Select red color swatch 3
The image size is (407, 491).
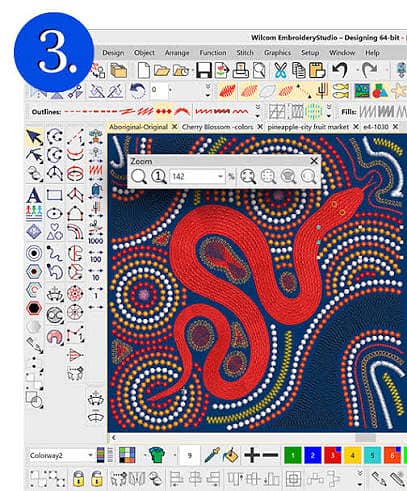tap(333, 455)
